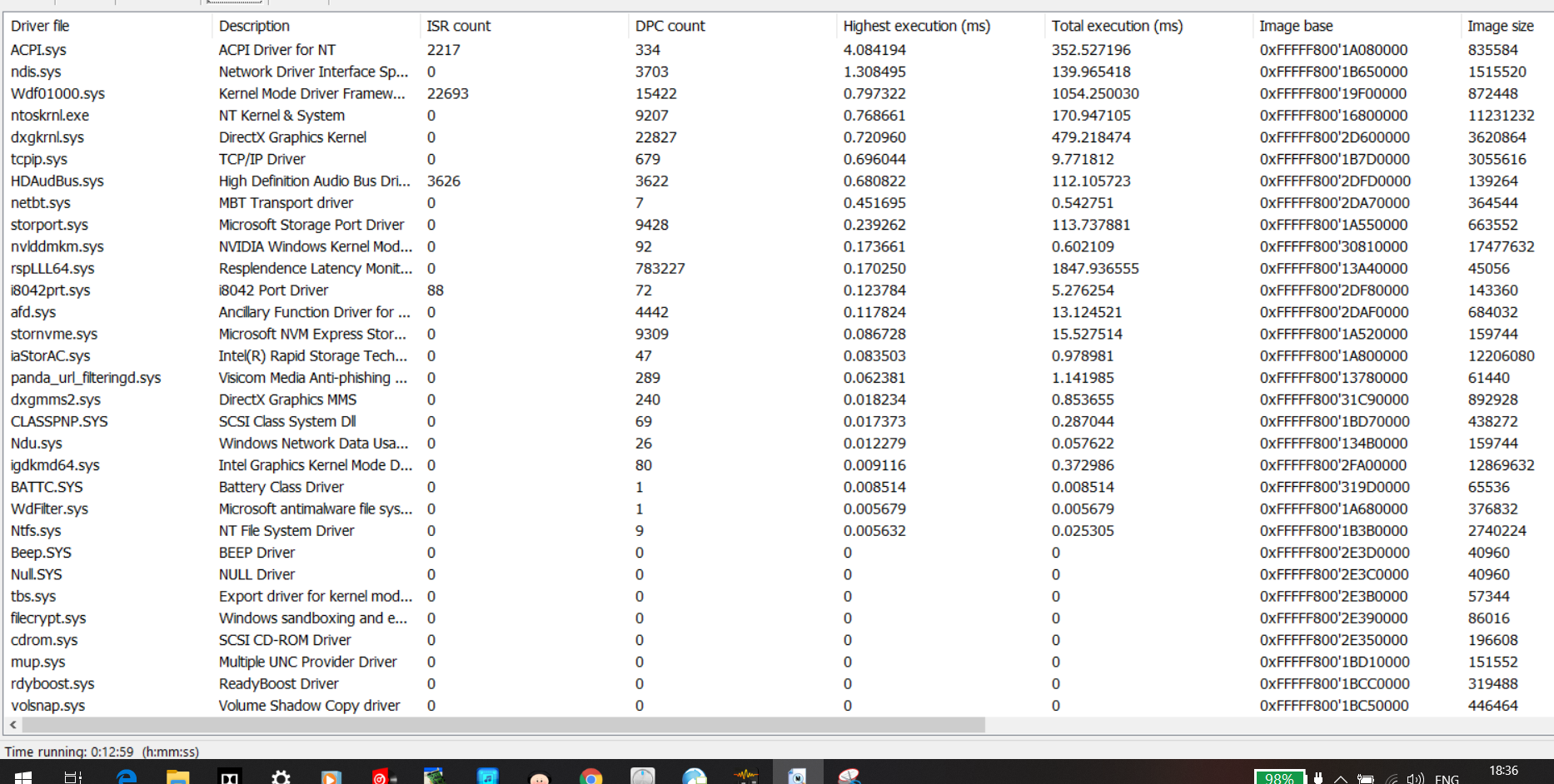Sort by the ISR count column
This screenshot has width=1554, height=784.
tap(524, 26)
